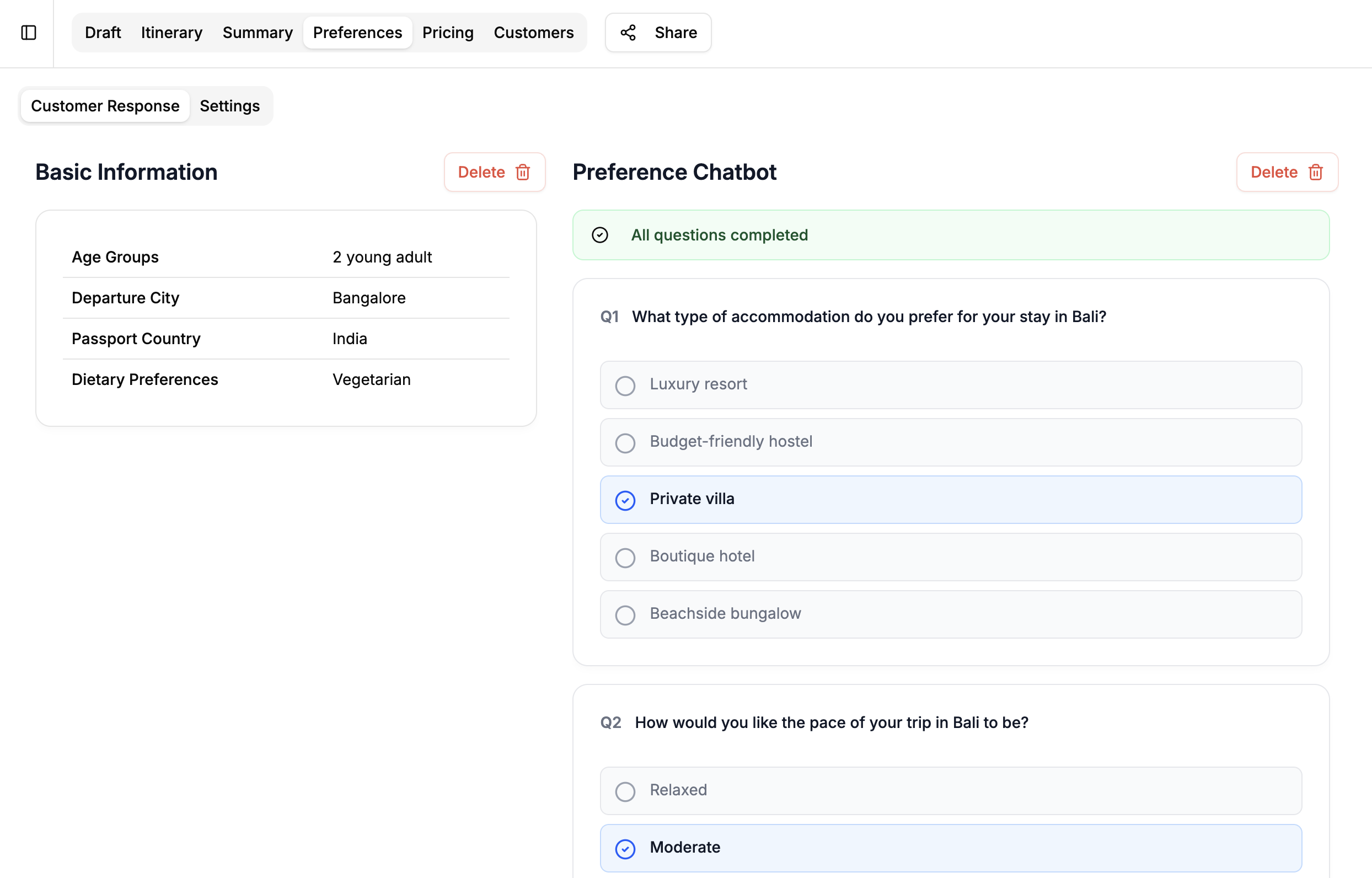The image size is (1372, 878).
Task: Click the Q1 label in the chatbot card
Action: tap(610, 317)
